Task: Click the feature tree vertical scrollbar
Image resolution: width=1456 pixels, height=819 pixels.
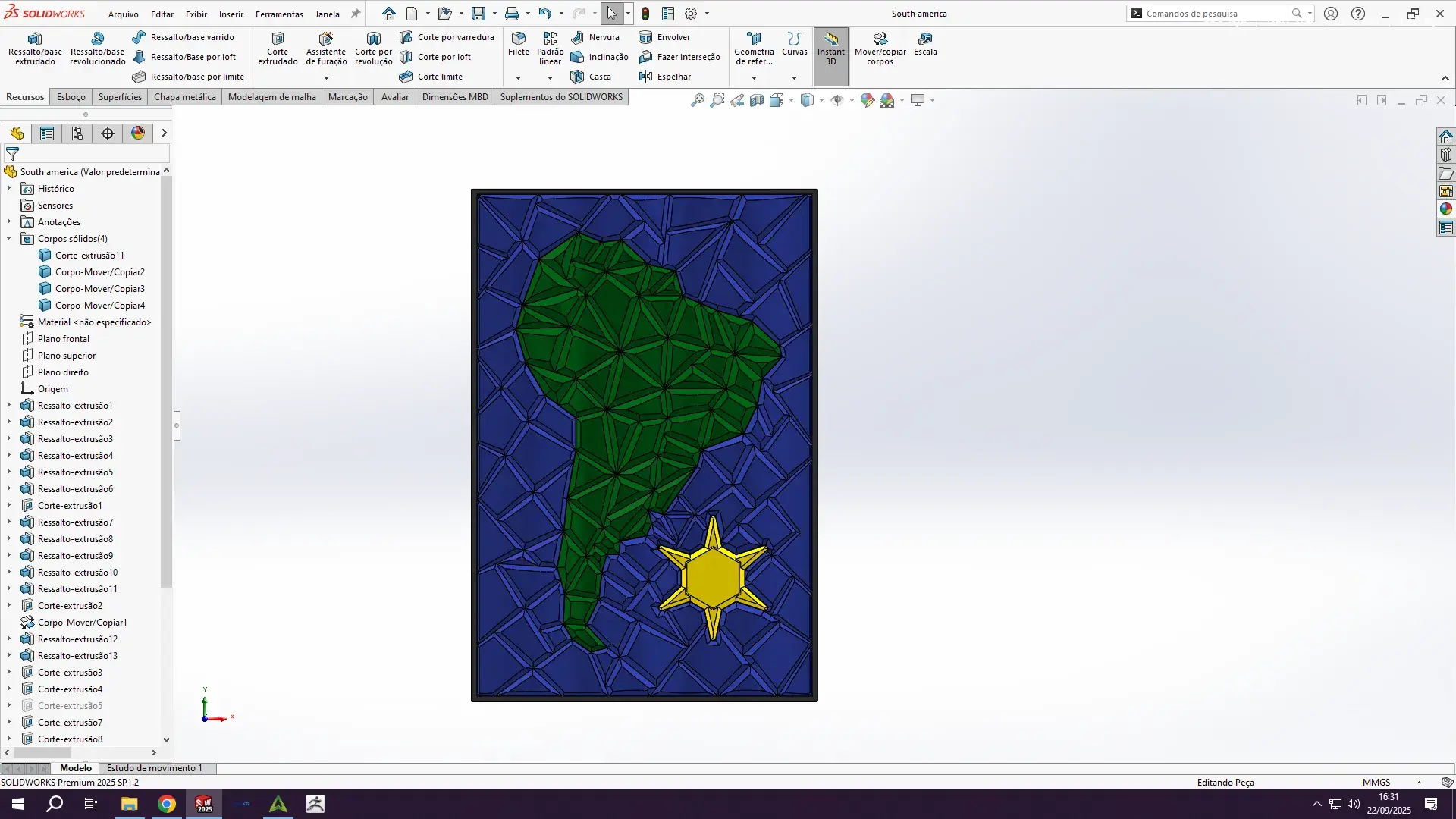Action: (x=166, y=382)
